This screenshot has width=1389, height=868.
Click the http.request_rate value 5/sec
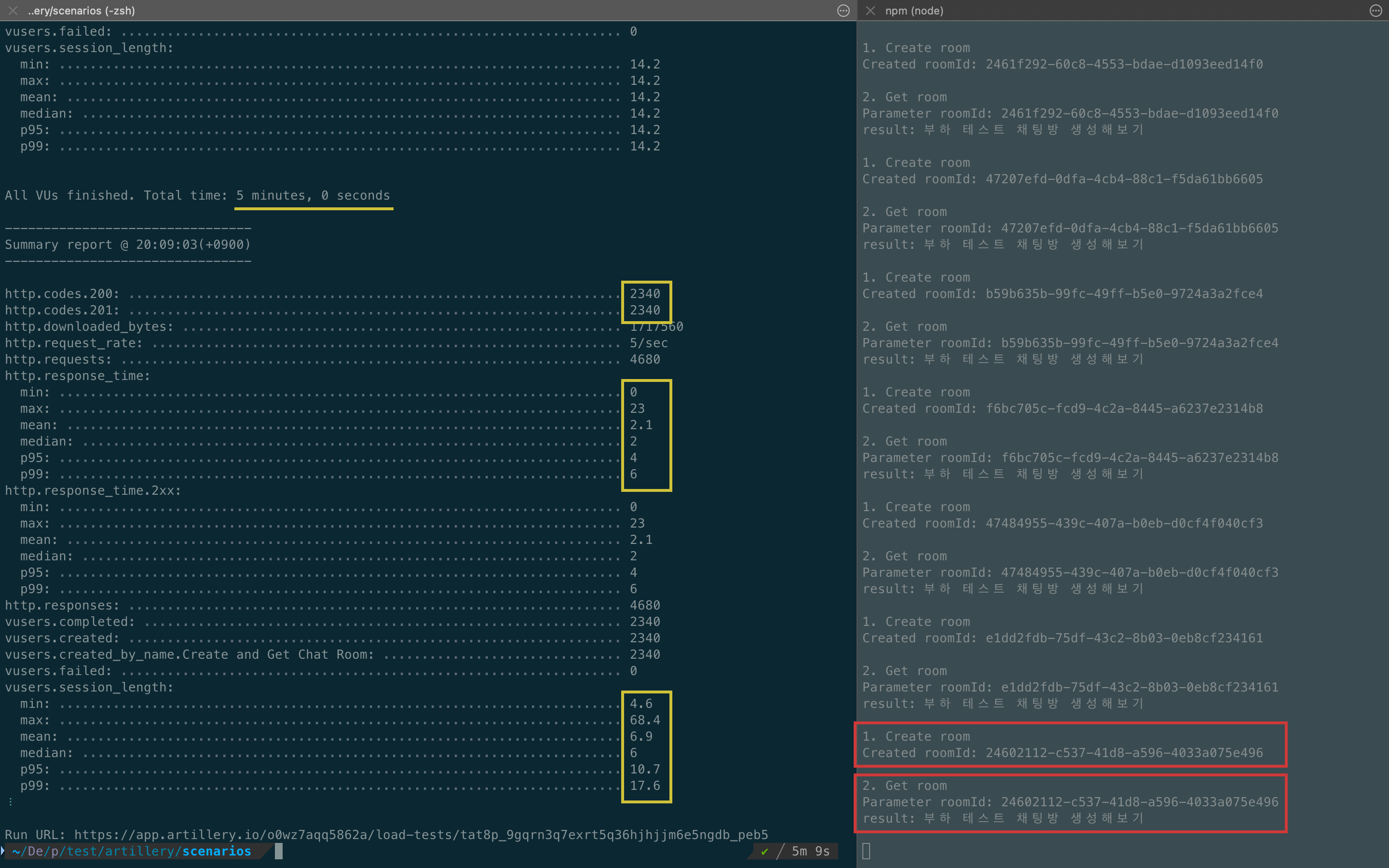649,343
